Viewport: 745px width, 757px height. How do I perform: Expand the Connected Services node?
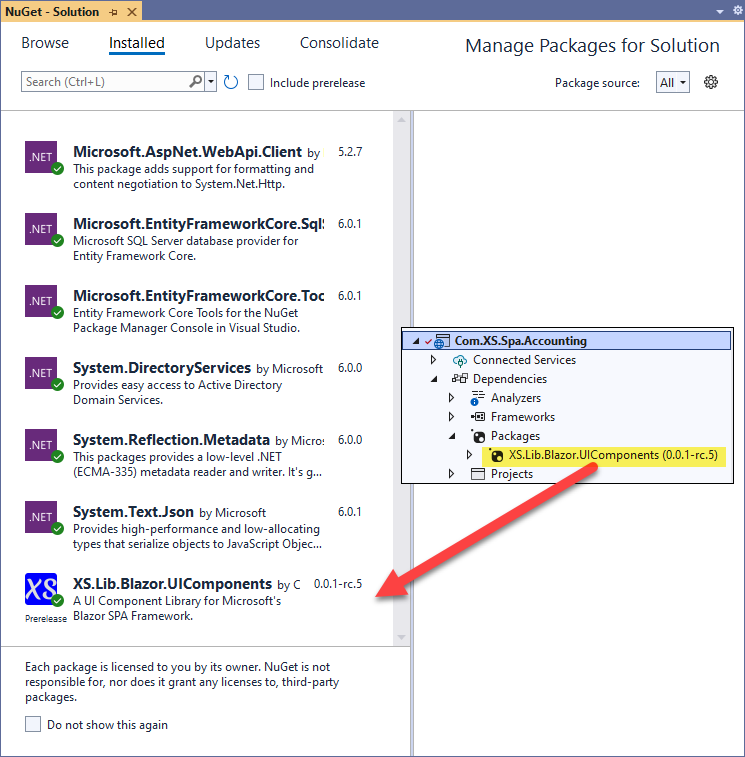434,360
